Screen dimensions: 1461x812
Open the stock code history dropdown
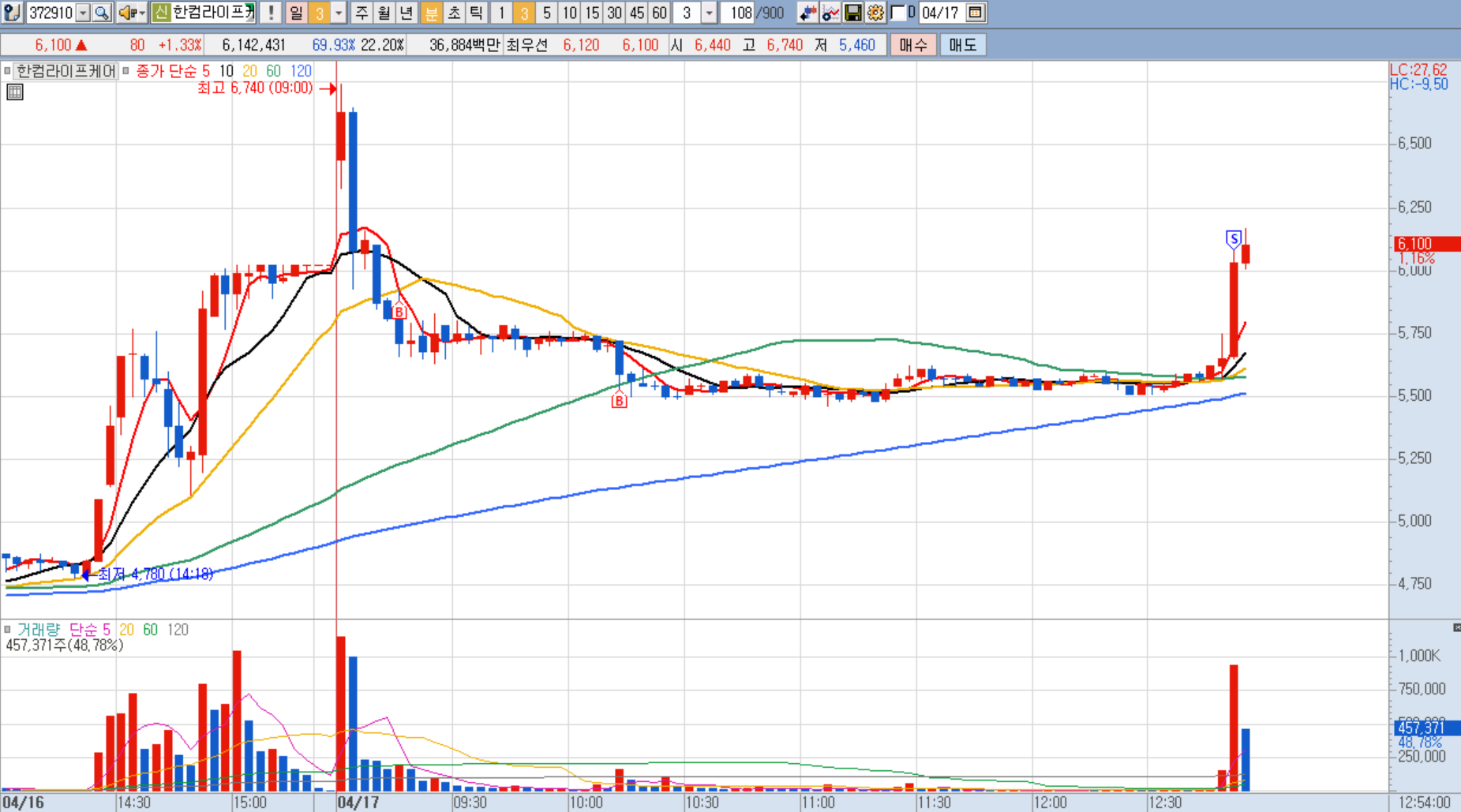point(83,13)
